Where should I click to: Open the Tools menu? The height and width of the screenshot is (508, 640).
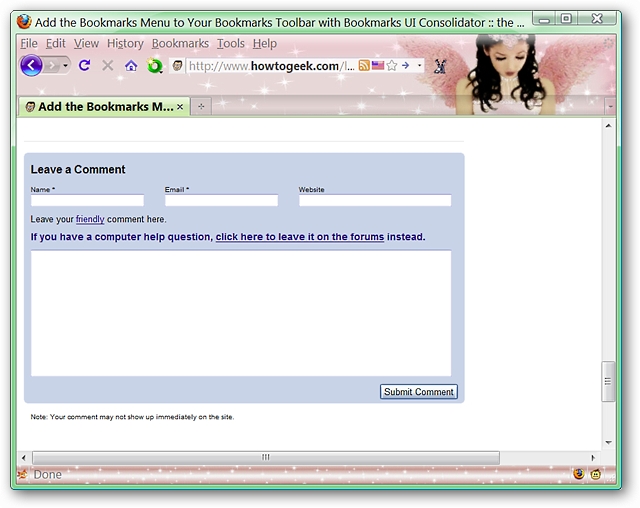coord(231,44)
